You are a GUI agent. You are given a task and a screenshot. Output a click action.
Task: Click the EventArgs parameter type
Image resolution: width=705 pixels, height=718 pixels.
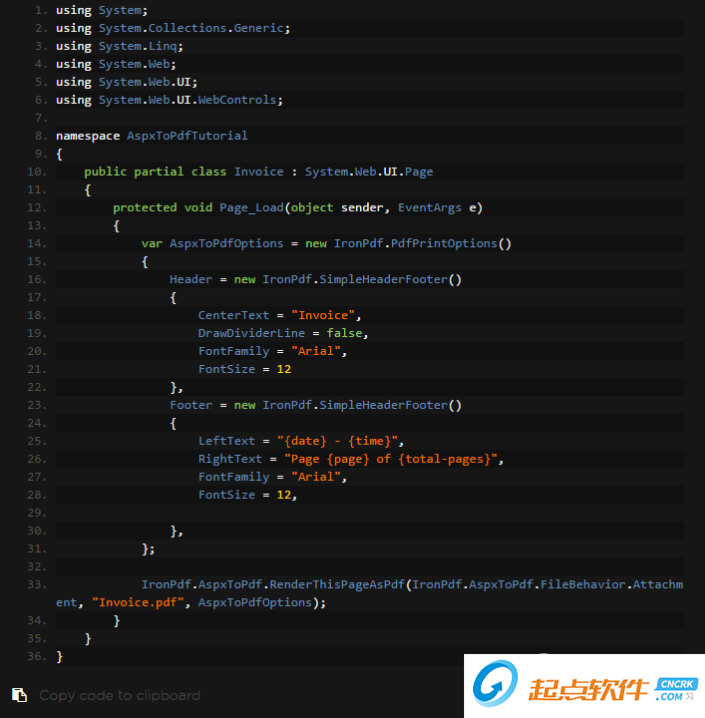429,207
